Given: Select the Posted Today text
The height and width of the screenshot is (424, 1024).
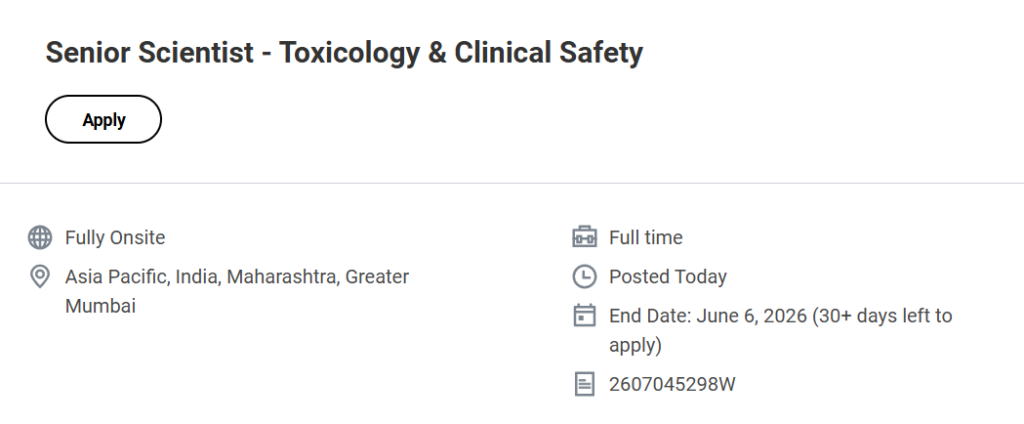Looking at the screenshot, I should tap(667, 277).
